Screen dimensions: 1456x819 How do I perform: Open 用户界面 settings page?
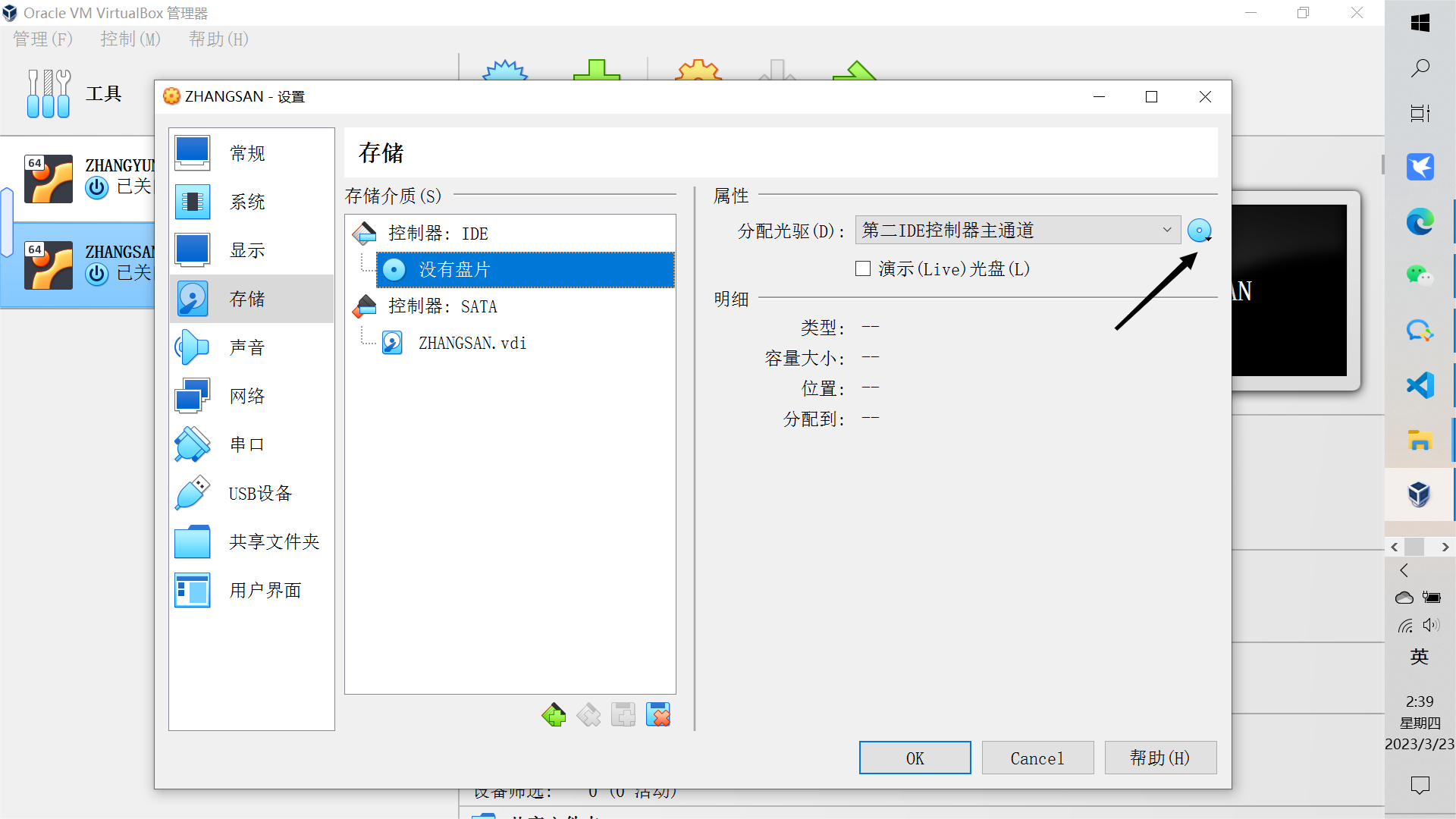tap(251, 590)
